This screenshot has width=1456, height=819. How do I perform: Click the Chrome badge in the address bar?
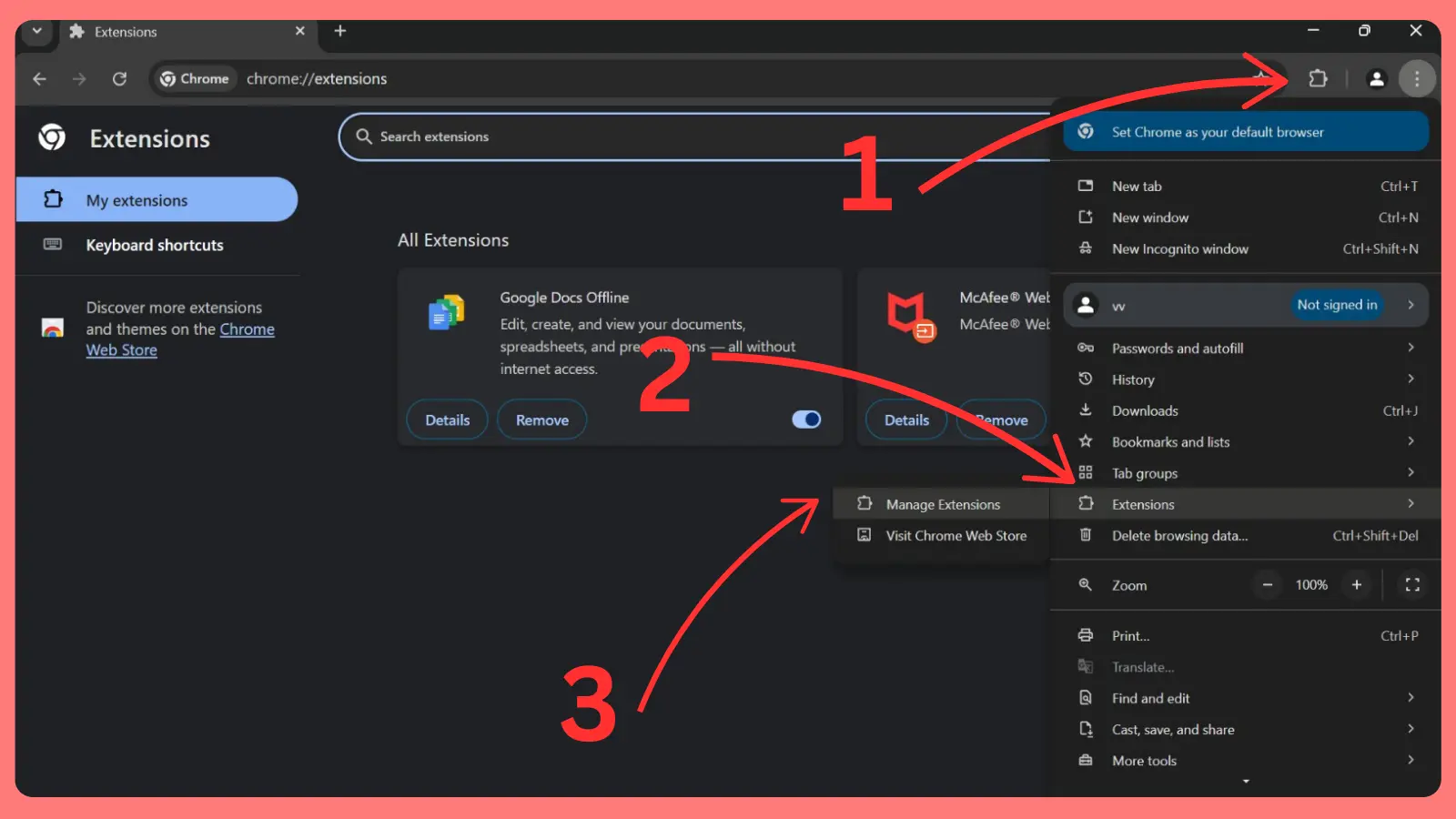[194, 78]
